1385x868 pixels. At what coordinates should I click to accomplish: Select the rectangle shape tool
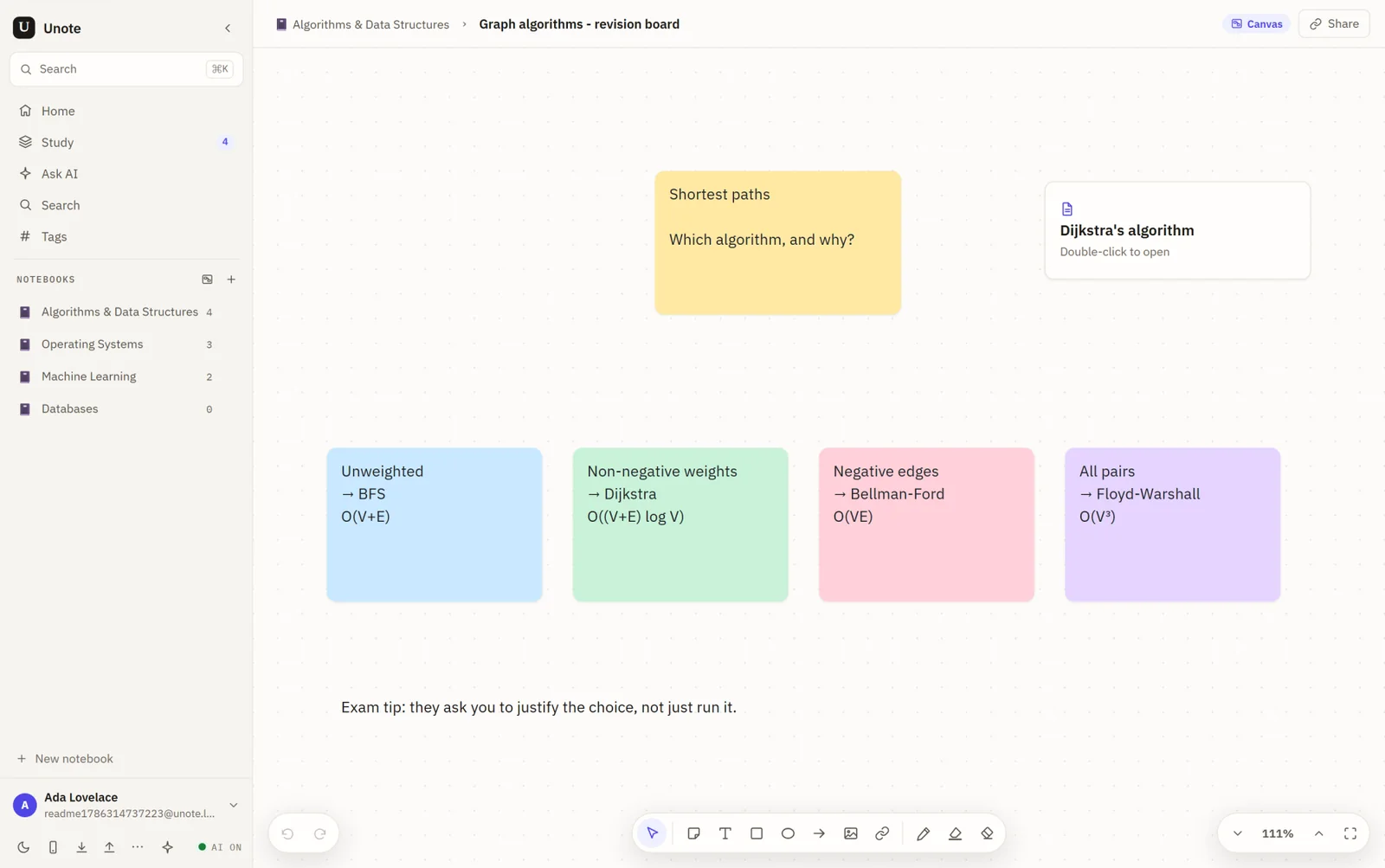(x=757, y=833)
